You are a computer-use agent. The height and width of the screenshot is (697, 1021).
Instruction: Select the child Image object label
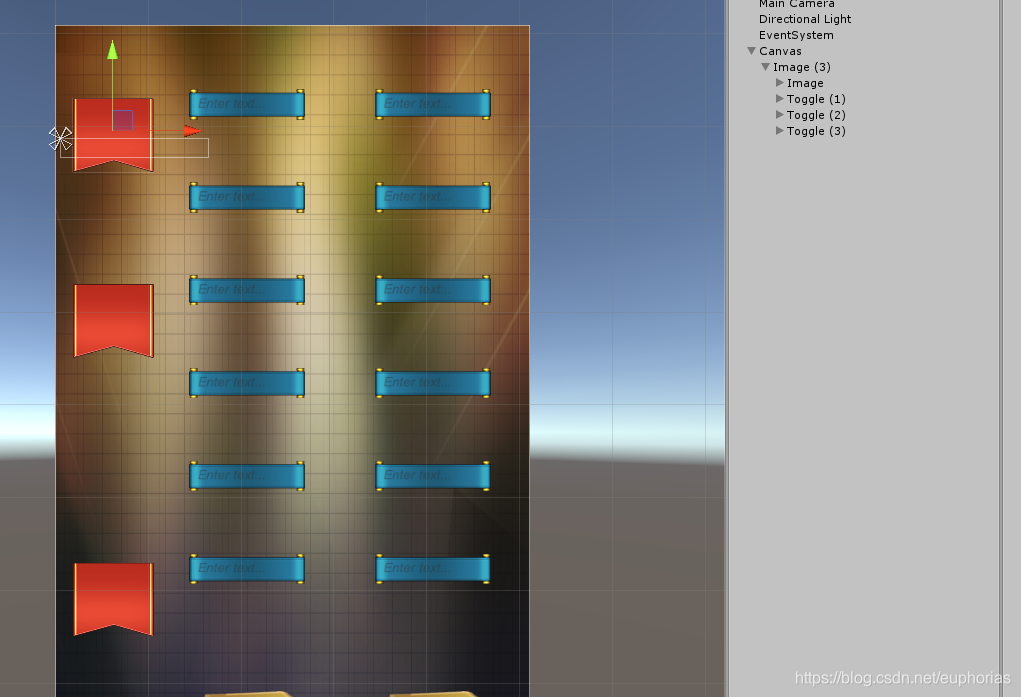(x=805, y=83)
